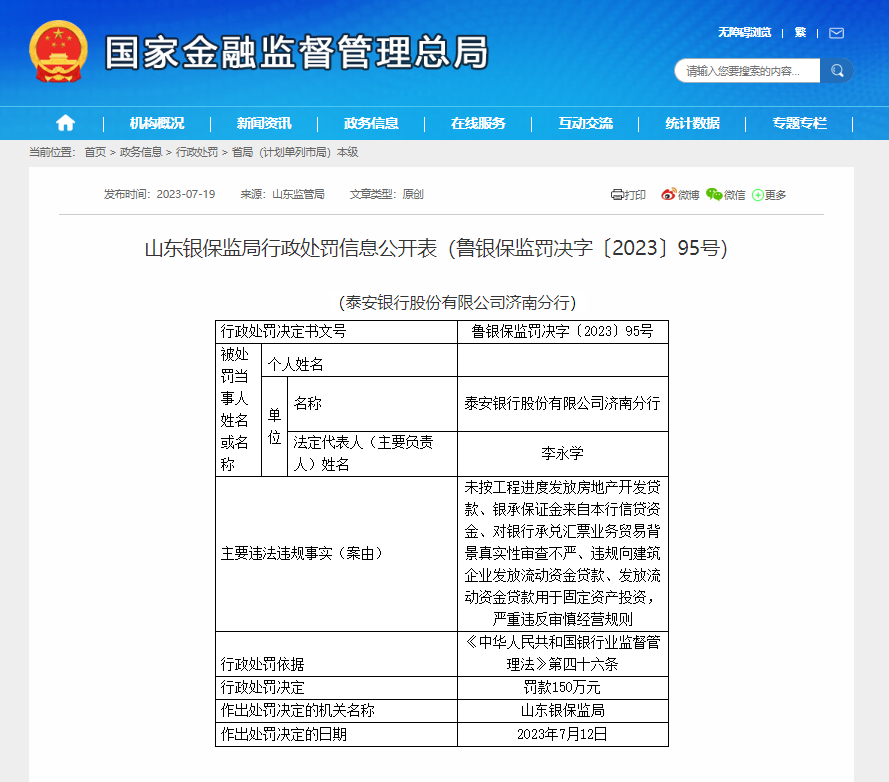889x782 pixels.
Task: Click table cell 《中华人民共和国银行业监督管理法》第四十六条
Action: 562,654
